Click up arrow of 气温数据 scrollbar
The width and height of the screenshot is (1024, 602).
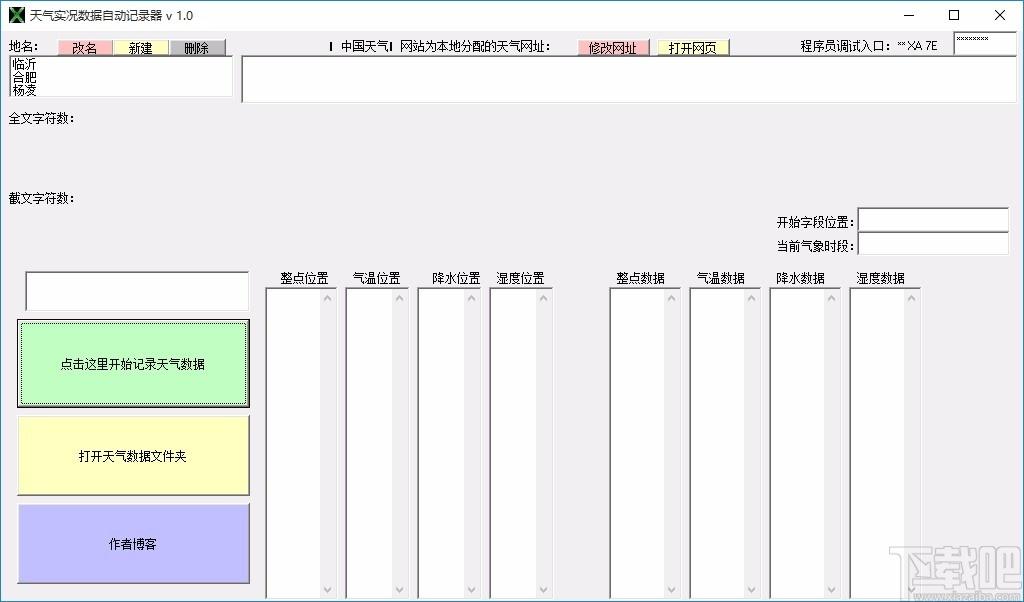pos(751,298)
